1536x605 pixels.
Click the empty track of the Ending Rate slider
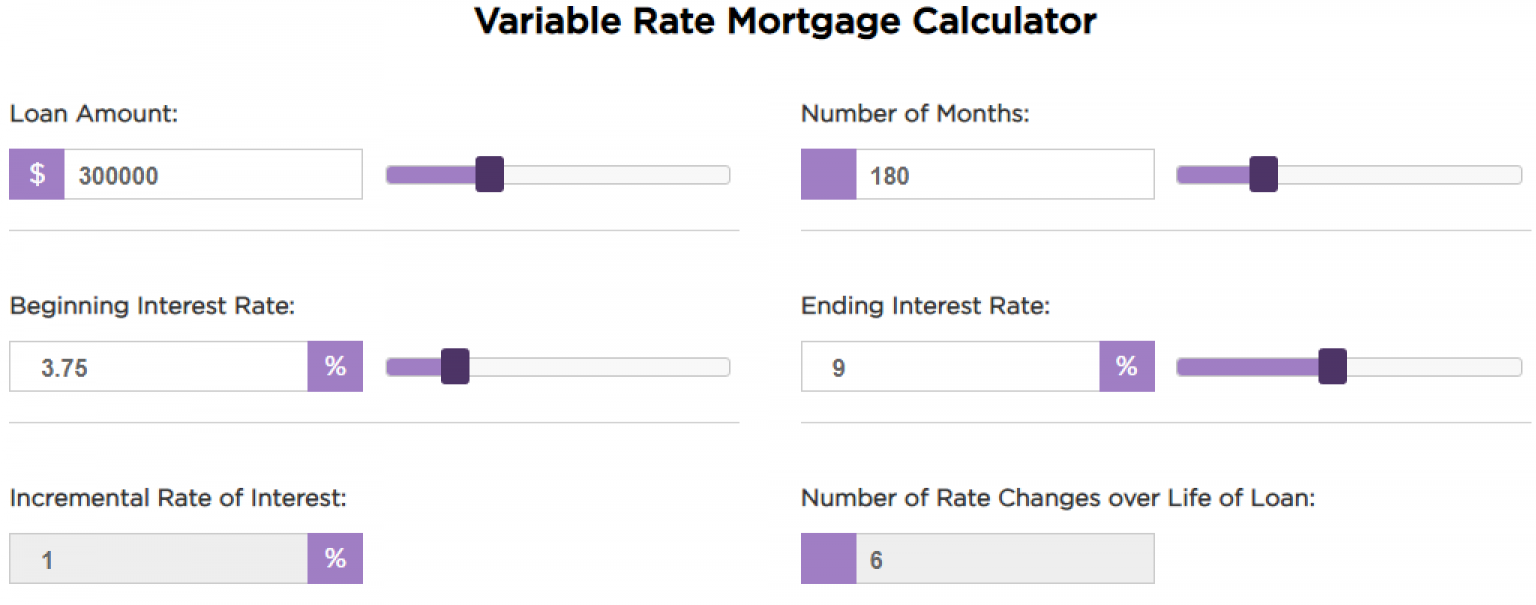click(1440, 366)
